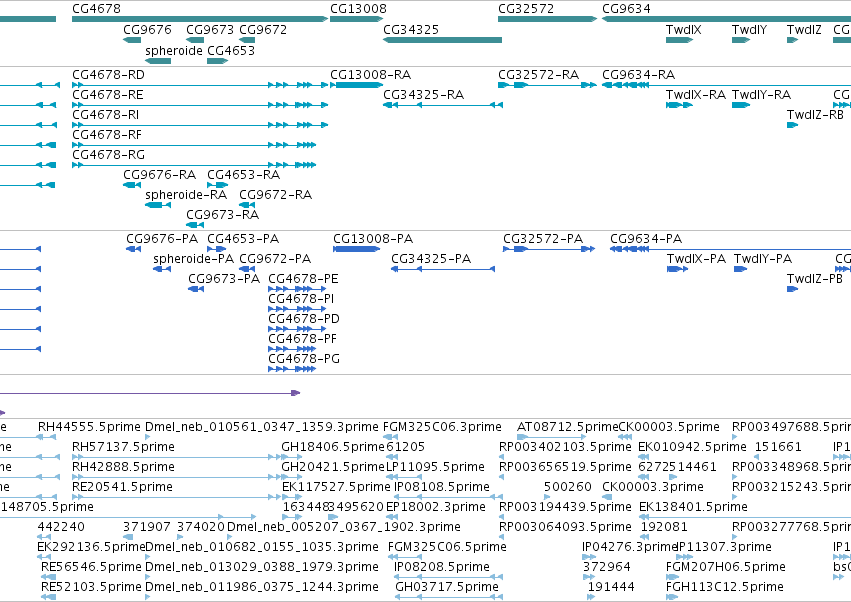Click the long purple arrow feature

pyautogui.click(x=150, y=393)
